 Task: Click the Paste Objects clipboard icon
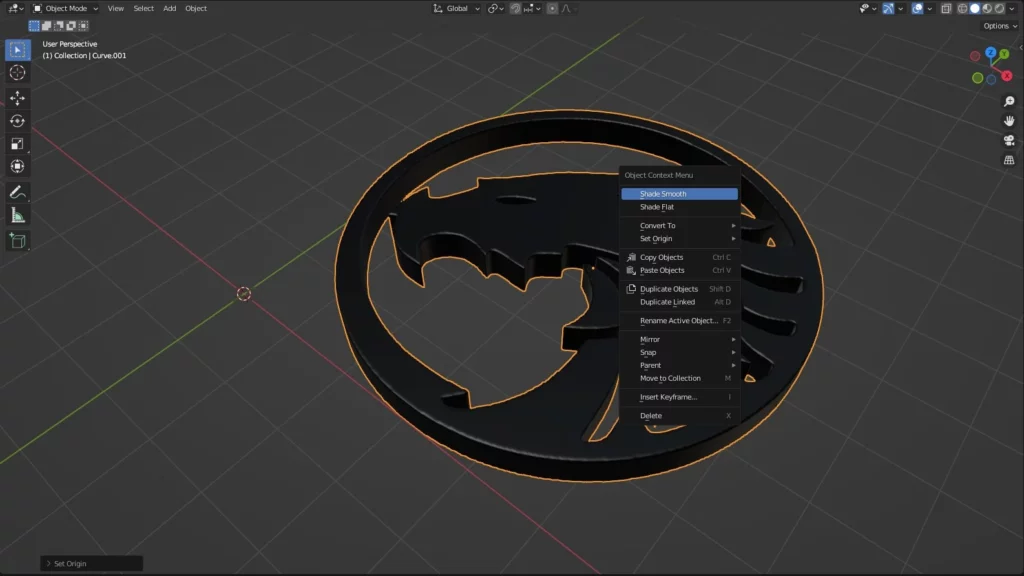[631, 270]
